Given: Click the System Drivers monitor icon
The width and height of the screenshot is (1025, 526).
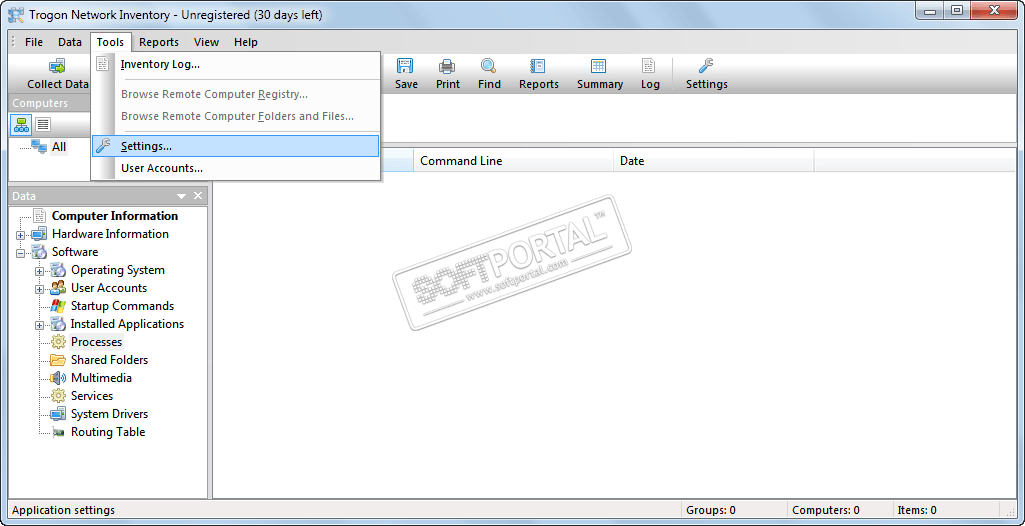Looking at the screenshot, I should (x=59, y=414).
